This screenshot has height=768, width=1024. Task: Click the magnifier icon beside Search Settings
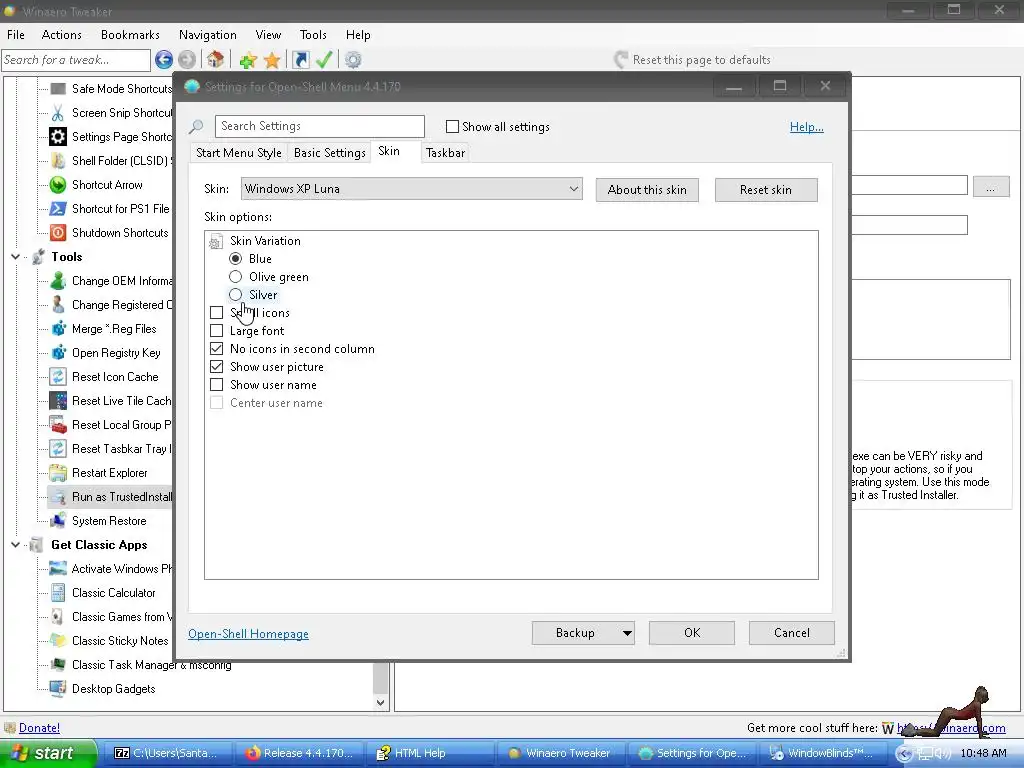pyautogui.click(x=196, y=127)
